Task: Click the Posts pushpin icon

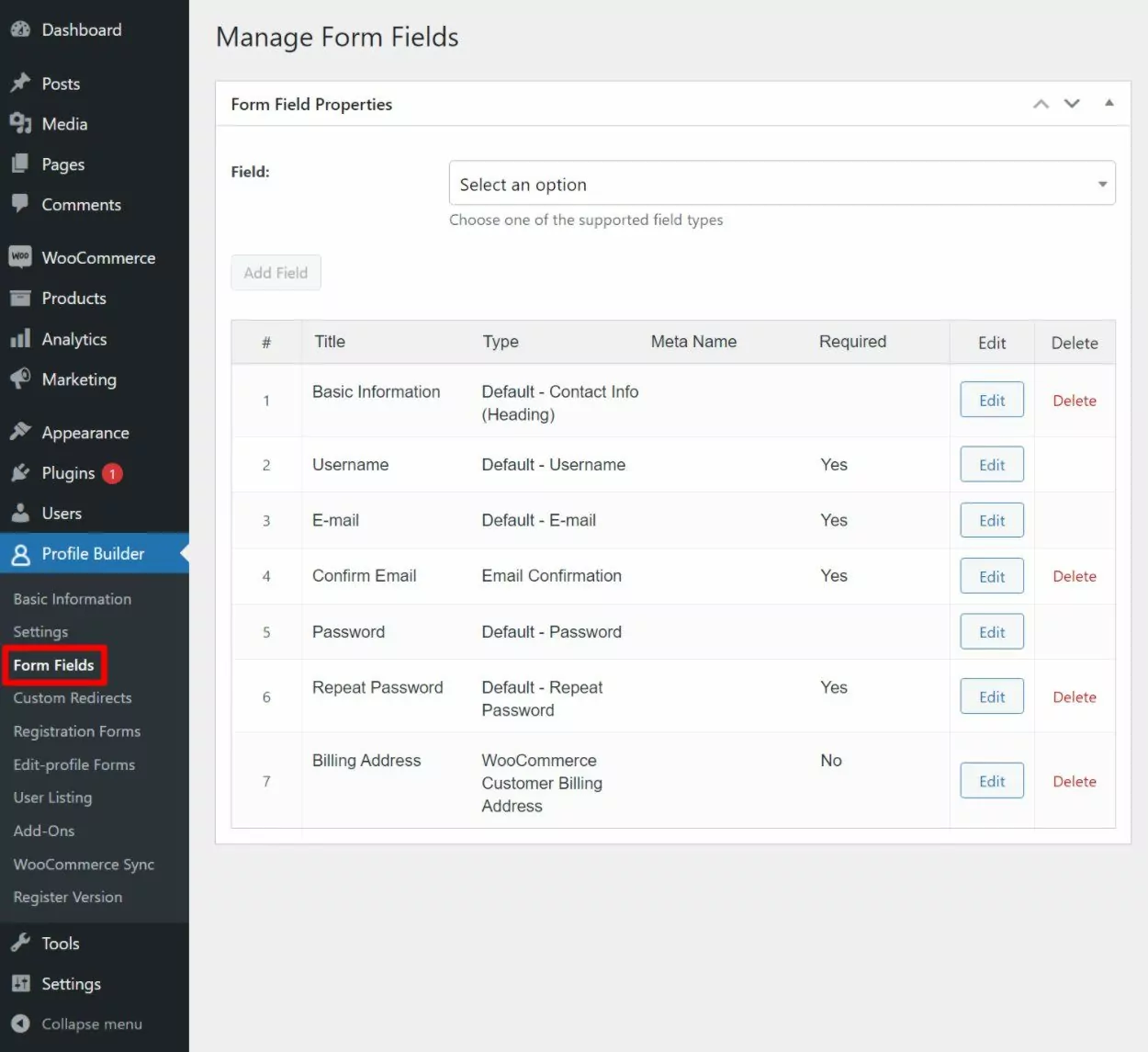Action: coord(20,84)
